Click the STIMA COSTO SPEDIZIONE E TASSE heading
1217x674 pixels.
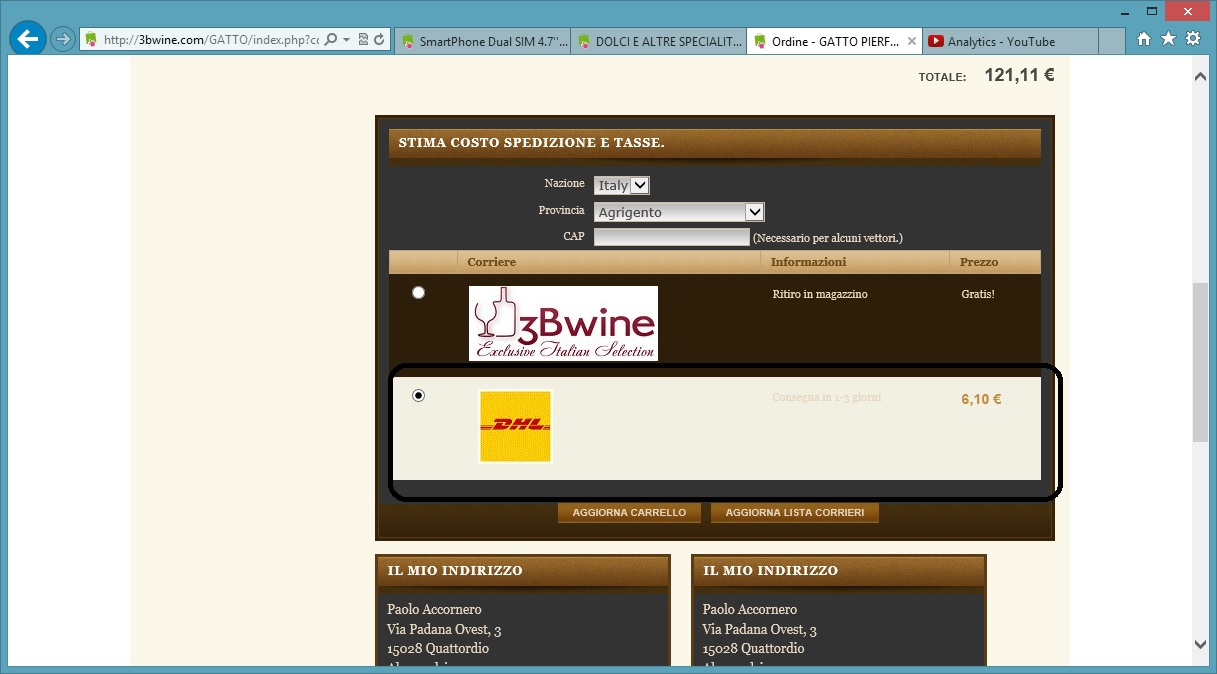pos(531,143)
